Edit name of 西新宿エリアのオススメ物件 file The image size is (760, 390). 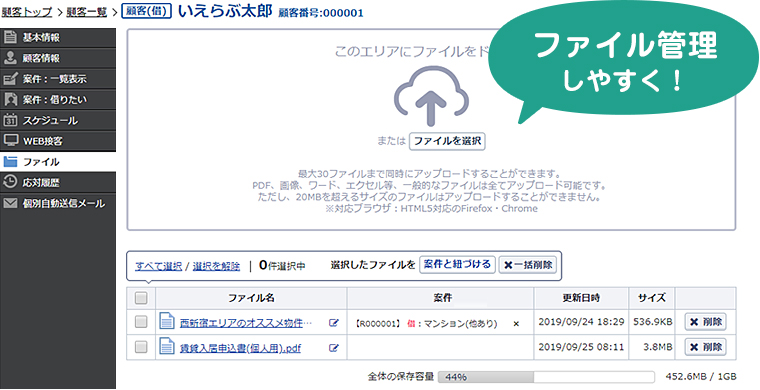pyautogui.click(x=333, y=323)
